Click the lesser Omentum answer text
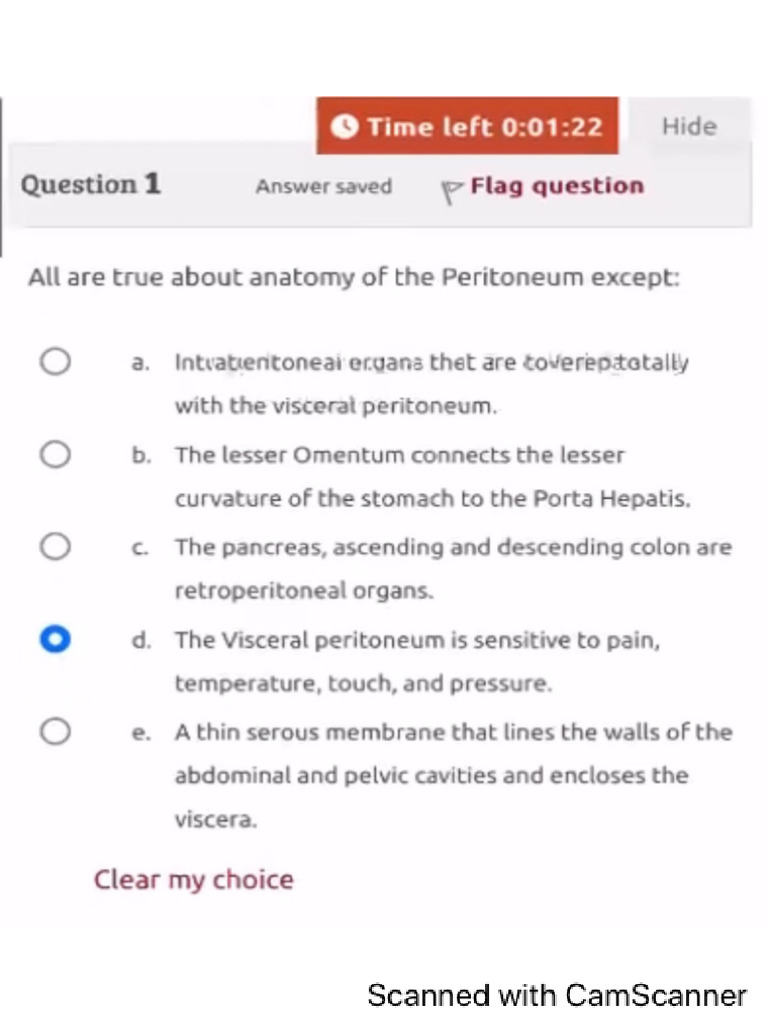This screenshot has width=768, height=1024. (x=432, y=477)
